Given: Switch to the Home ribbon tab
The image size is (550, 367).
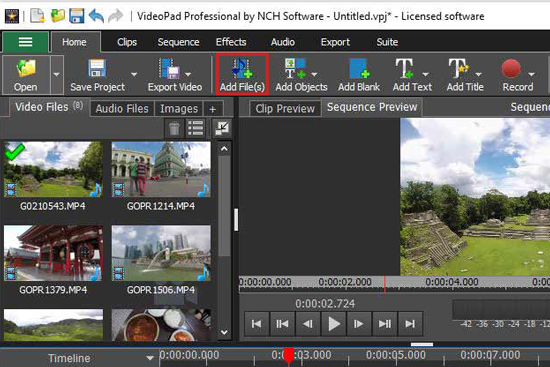Looking at the screenshot, I should 74,42.
